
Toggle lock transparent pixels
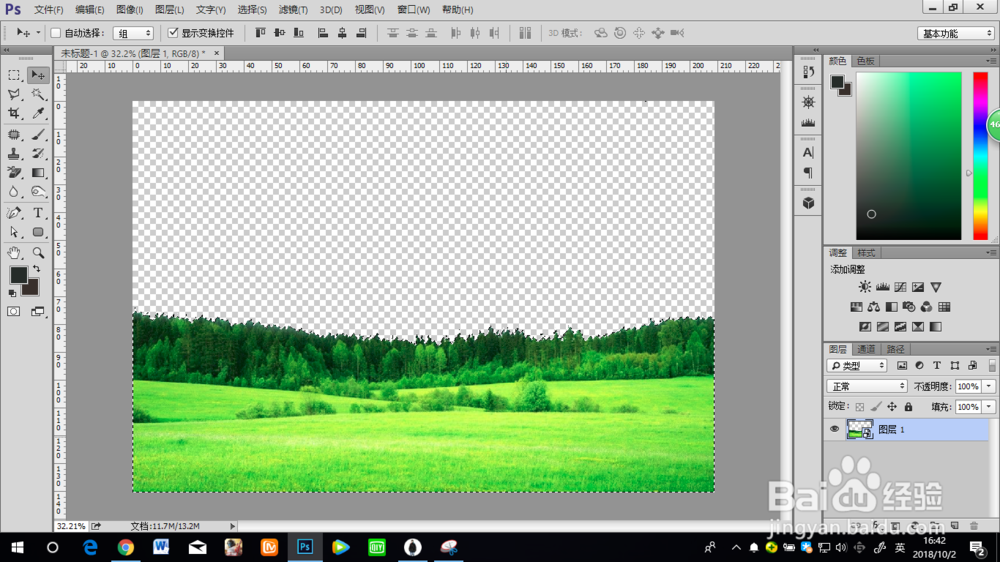(860, 406)
